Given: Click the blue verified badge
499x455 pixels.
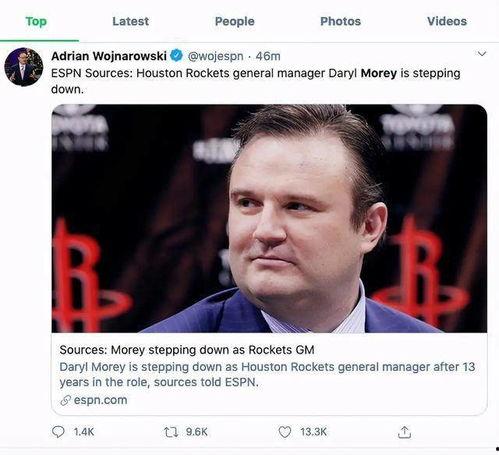Looking at the screenshot, I should (177, 56).
